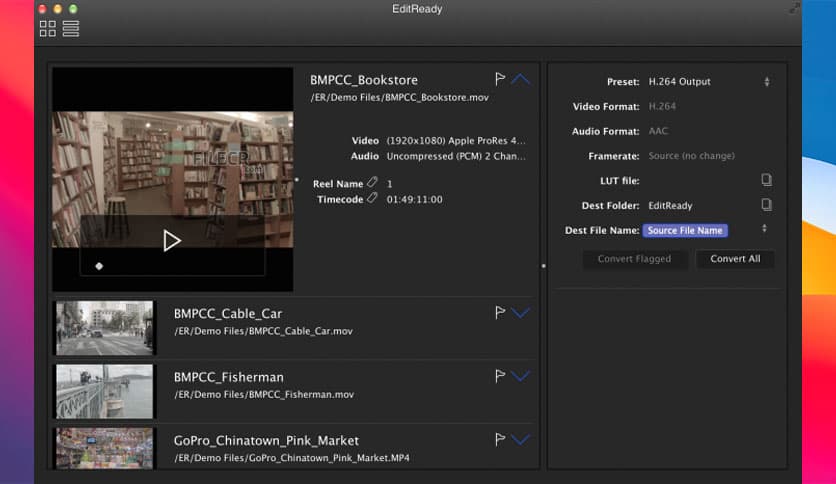This screenshot has width=836, height=484.
Task: Flag the BMPCC_Cable_Car clip
Action: click(x=500, y=313)
